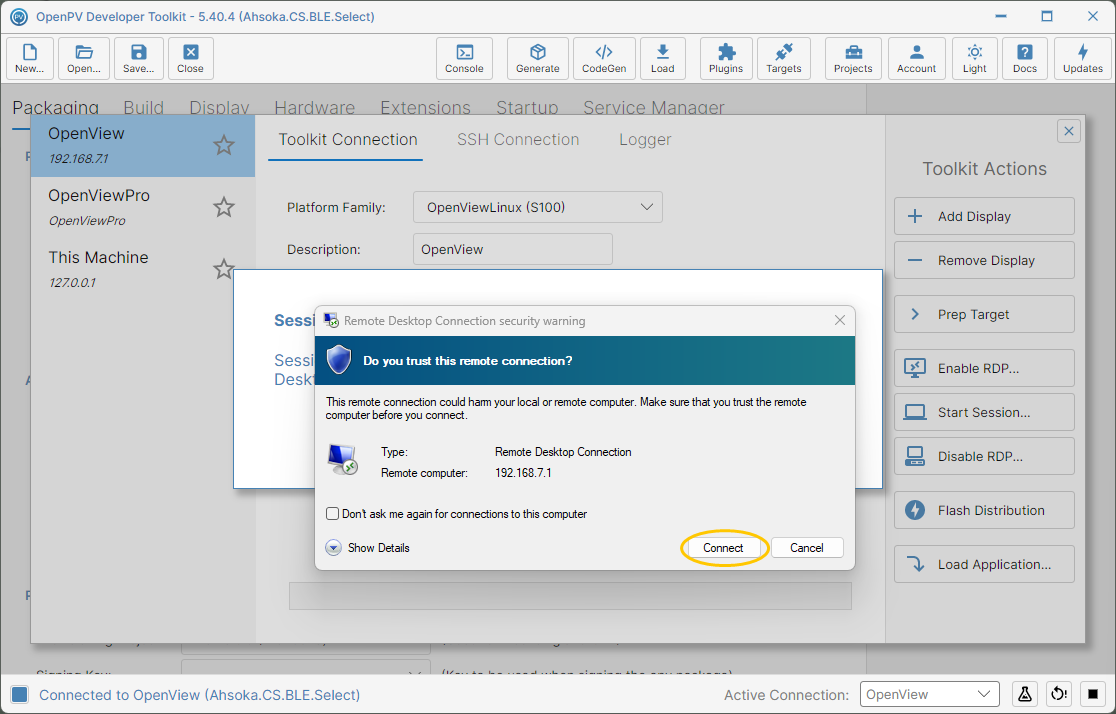Open the Display tab

pyautogui.click(x=219, y=107)
